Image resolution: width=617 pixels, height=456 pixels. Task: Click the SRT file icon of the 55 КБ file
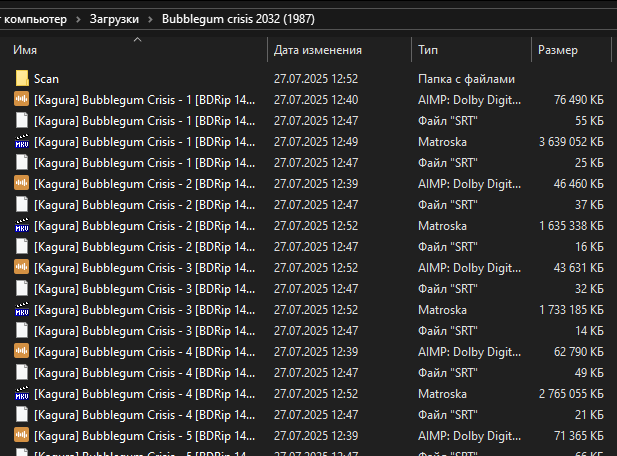22,120
